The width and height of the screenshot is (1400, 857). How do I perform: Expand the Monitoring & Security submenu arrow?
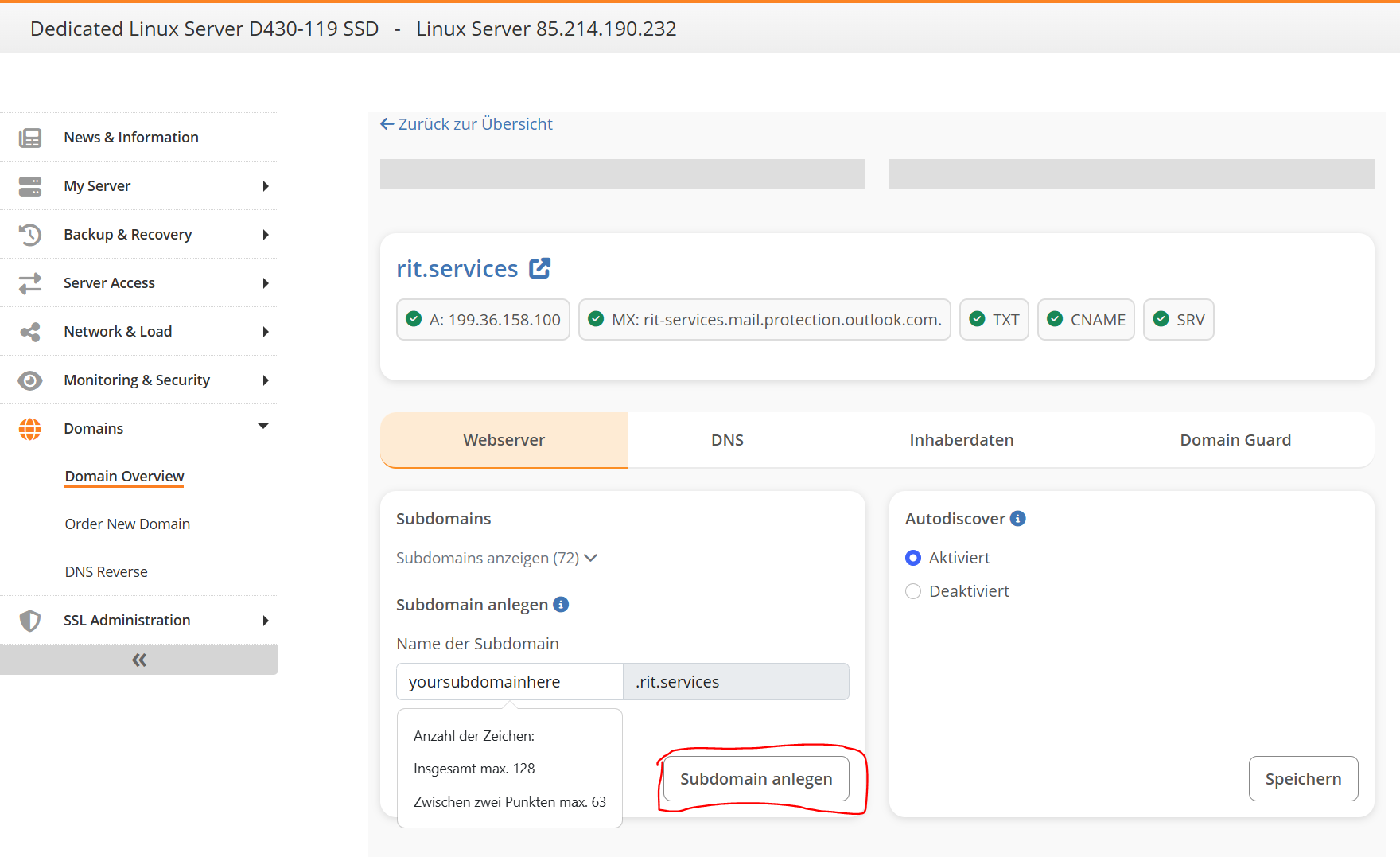pos(266,380)
